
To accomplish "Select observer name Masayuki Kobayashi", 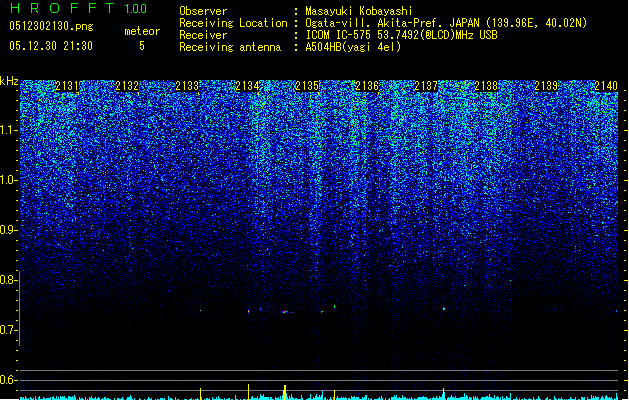I will pyautogui.click(x=359, y=11).
